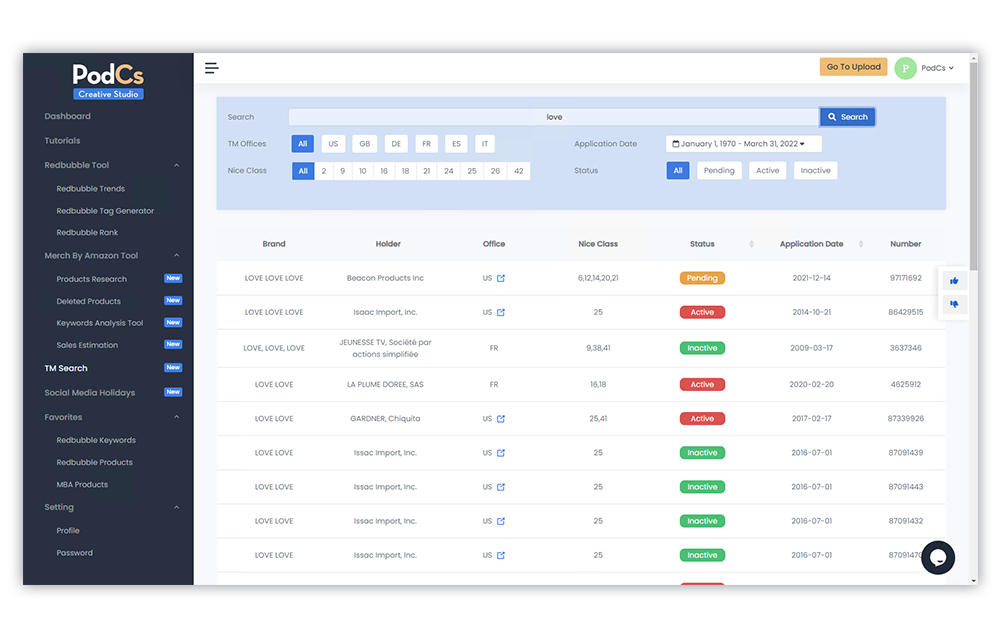Open Redbubble Products favorites
The image size is (1000, 638).
[x=94, y=463]
